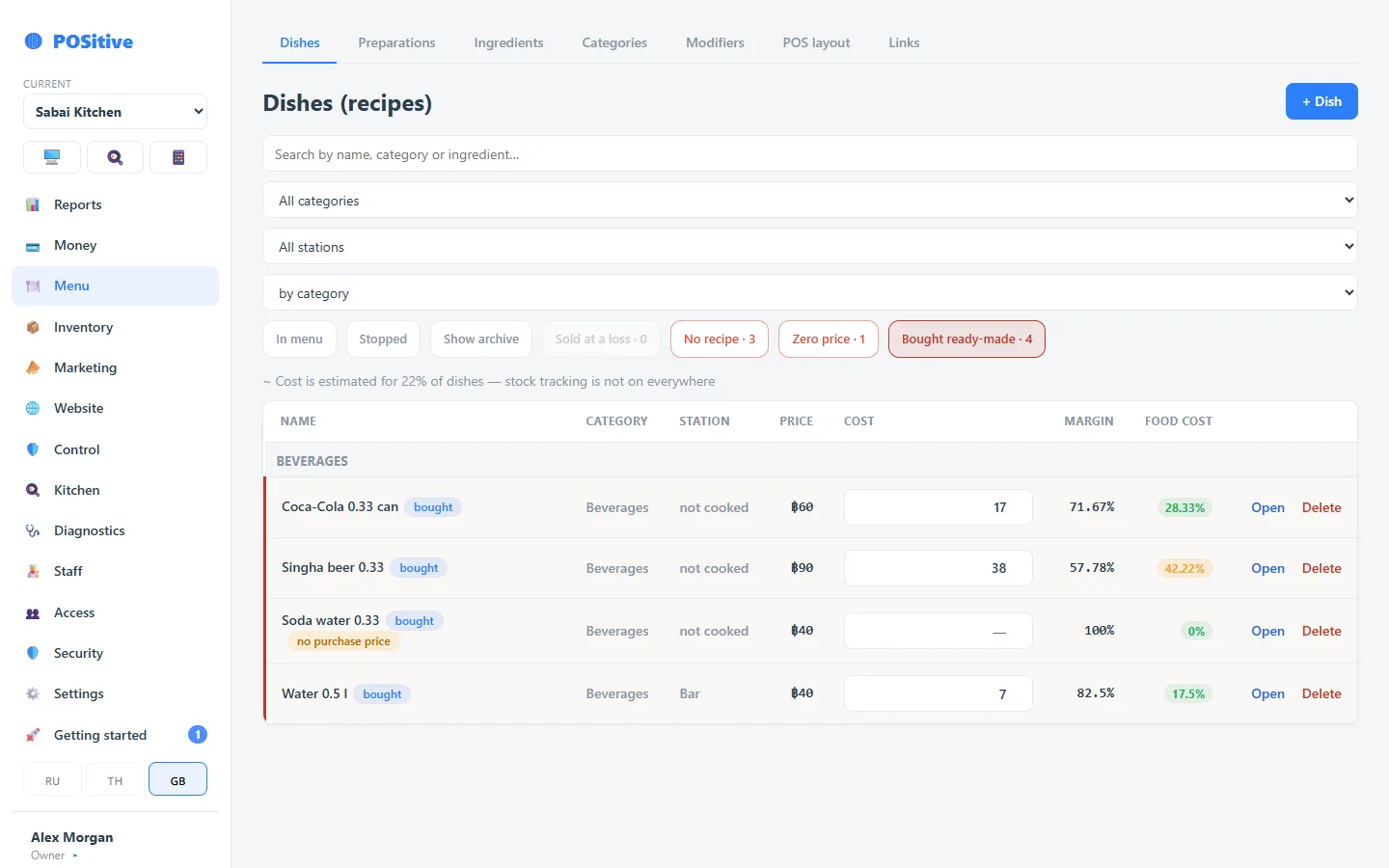1389x868 pixels.
Task: Click the BEVERAGES group header
Action: [810, 461]
